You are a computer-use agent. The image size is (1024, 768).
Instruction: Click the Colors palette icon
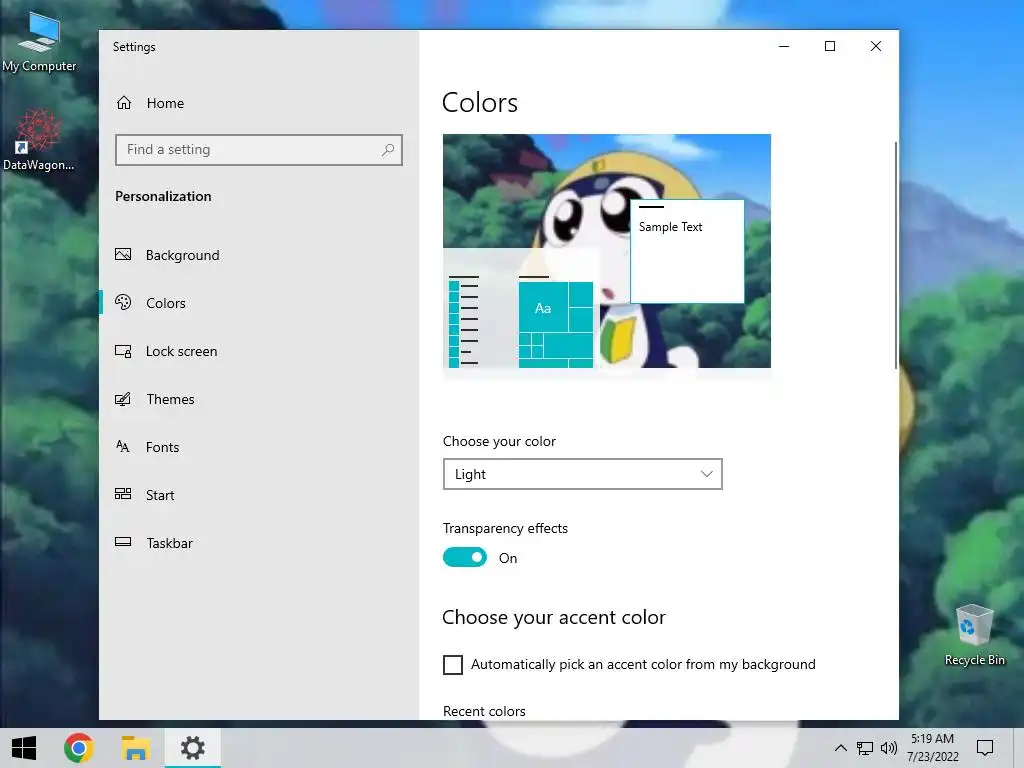tap(123, 302)
